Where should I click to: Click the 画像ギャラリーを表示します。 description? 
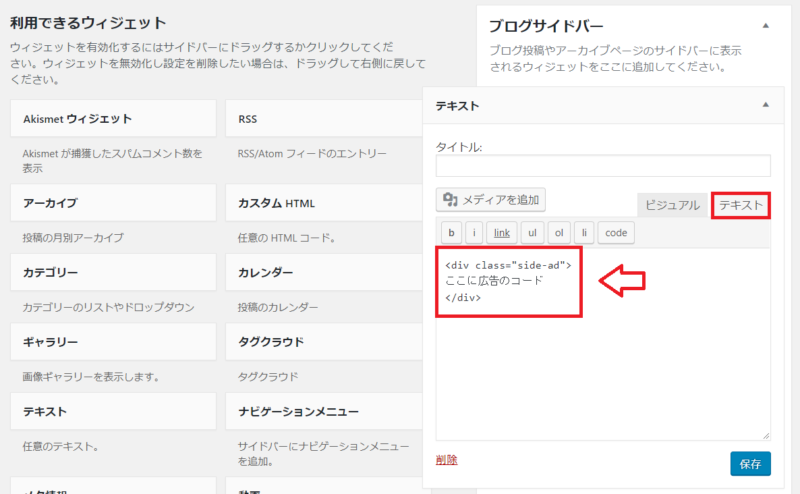coord(91,377)
